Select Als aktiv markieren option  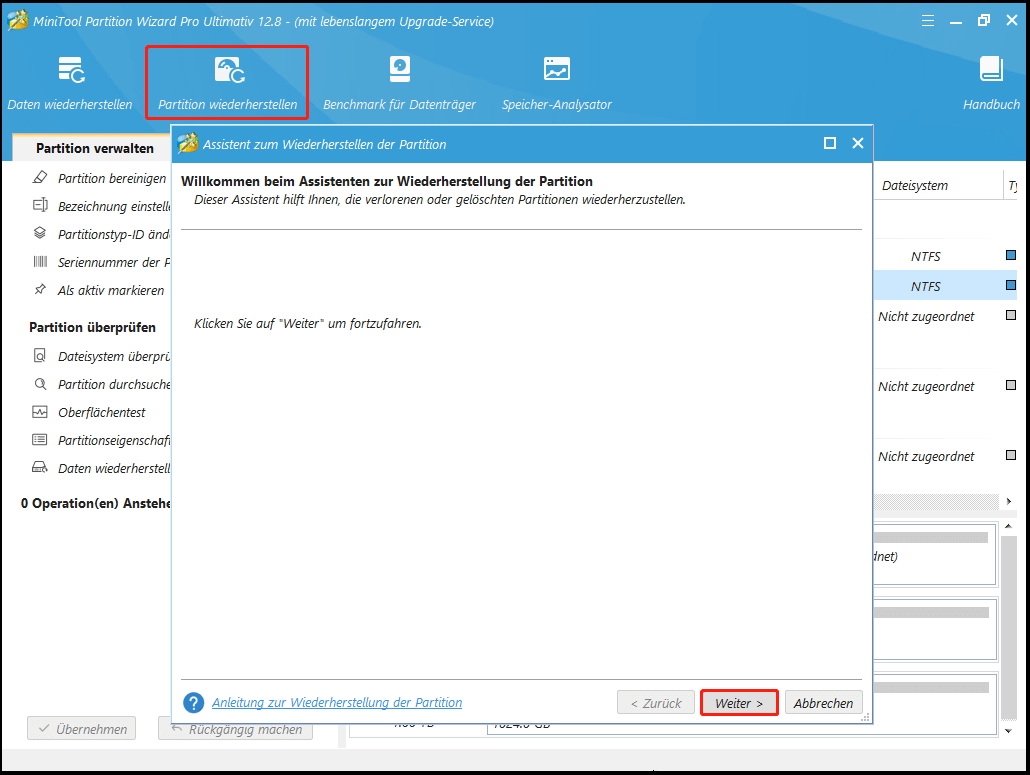click(x=111, y=290)
